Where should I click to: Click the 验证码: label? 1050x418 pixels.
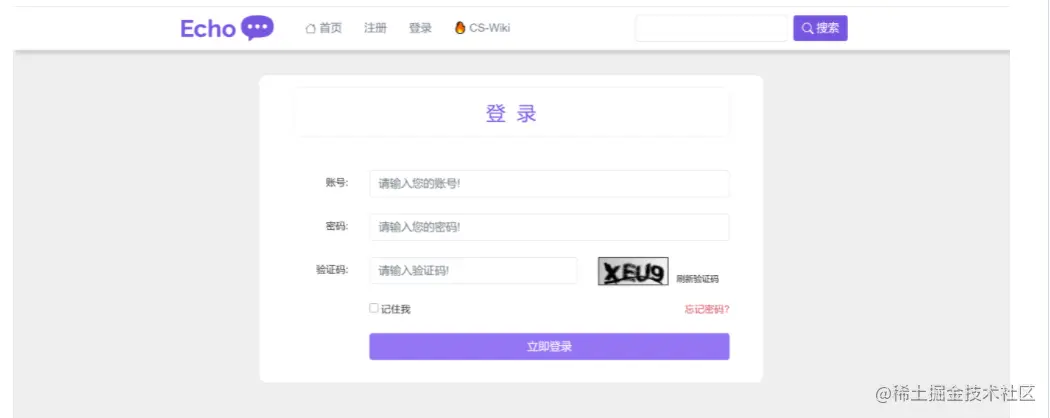coord(332,270)
